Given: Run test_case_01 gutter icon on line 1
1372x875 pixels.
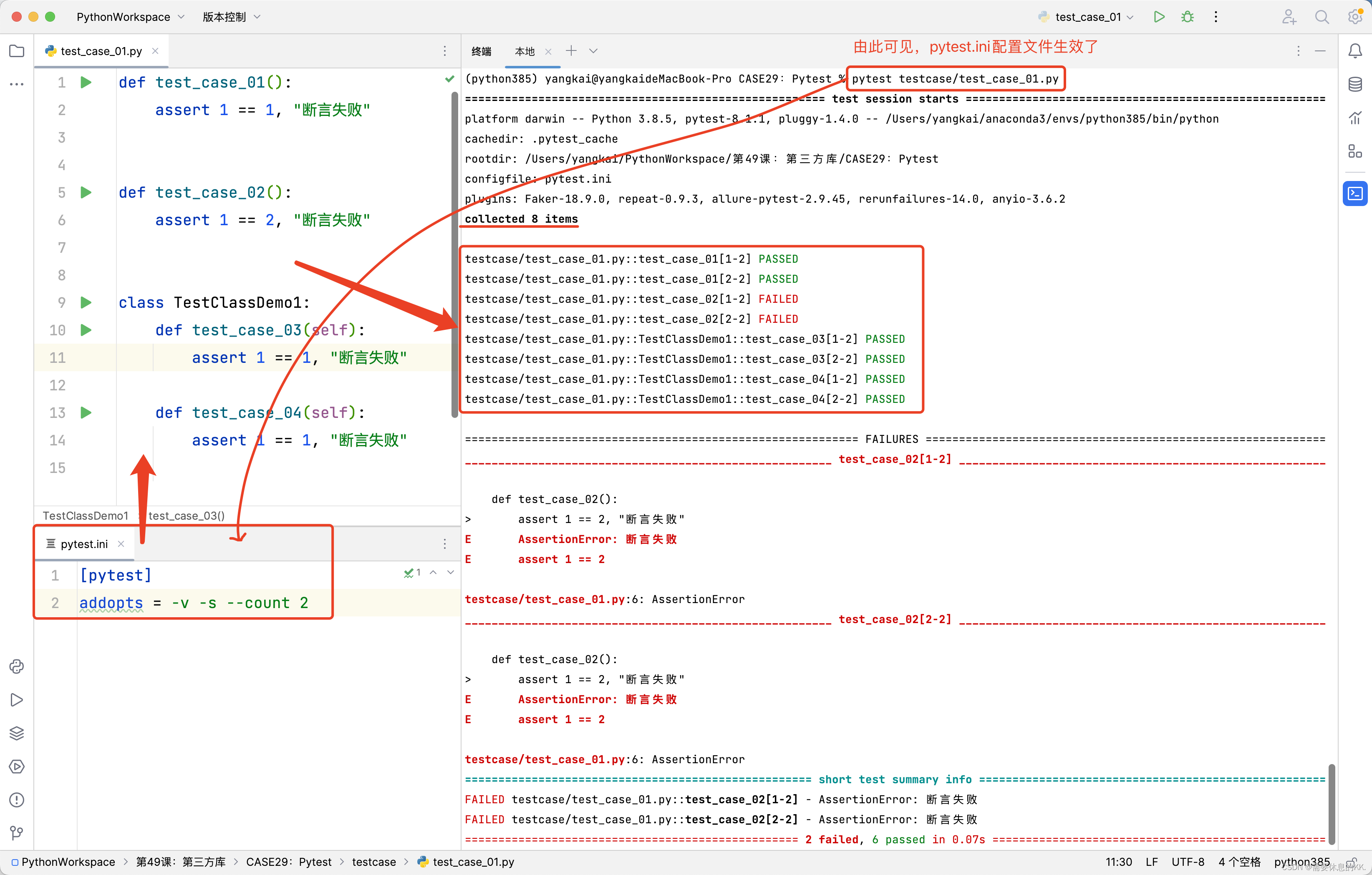Looking at the screenshot, I should tap(86, 83).
